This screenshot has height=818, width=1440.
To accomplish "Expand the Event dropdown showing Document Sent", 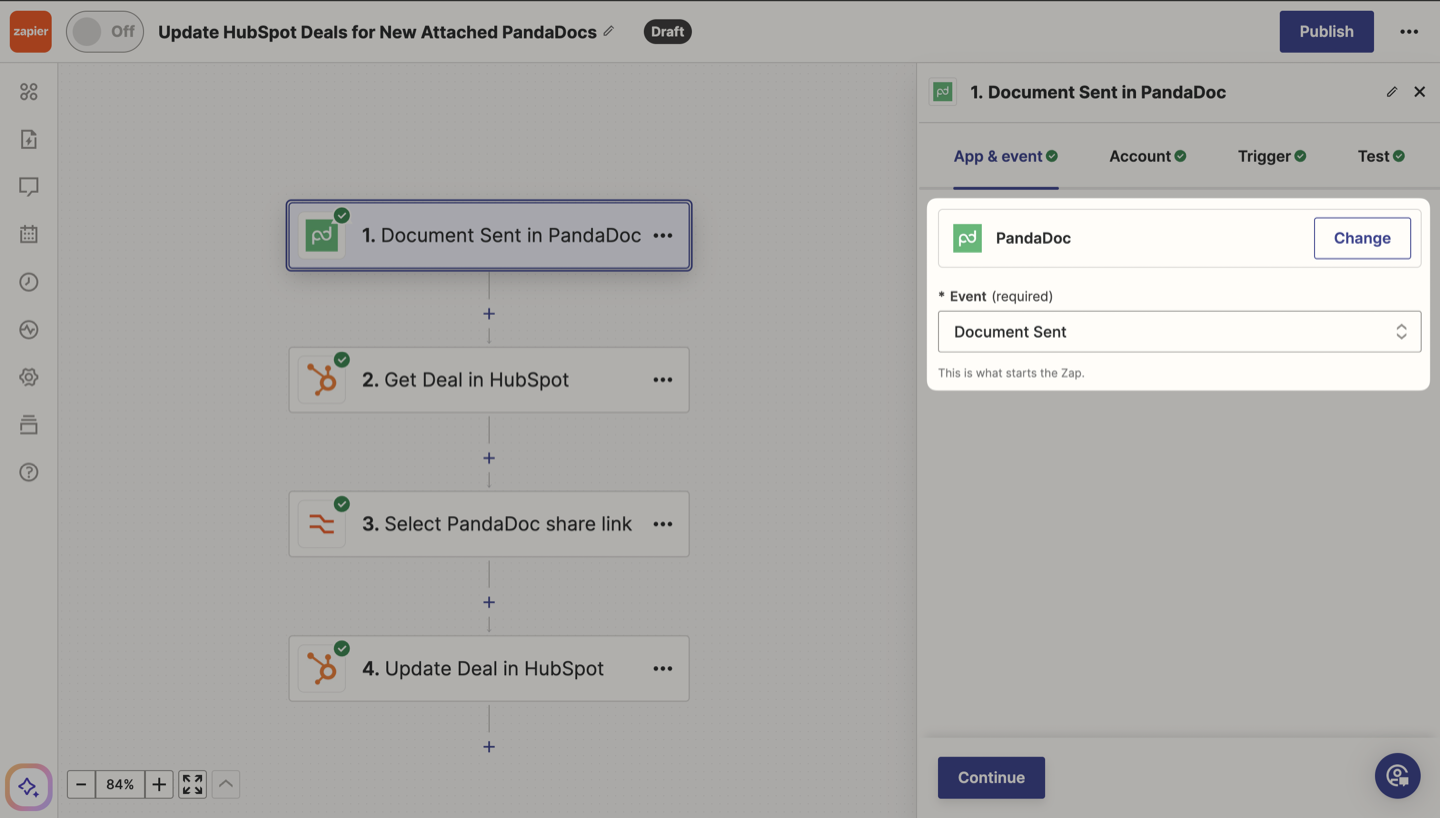I will [1179, 332].
